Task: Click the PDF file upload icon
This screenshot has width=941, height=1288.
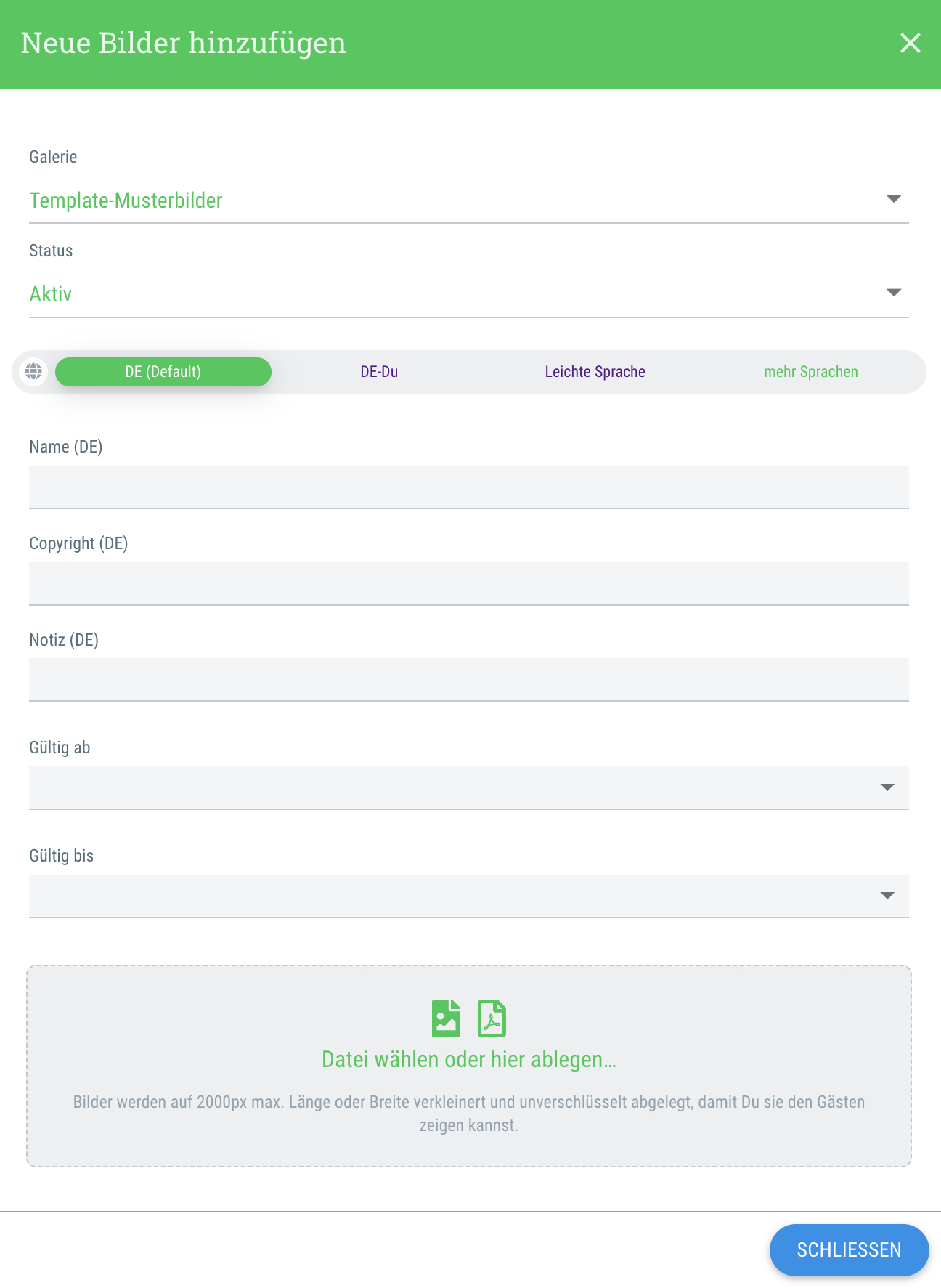Action: (x=492, y=1018)
